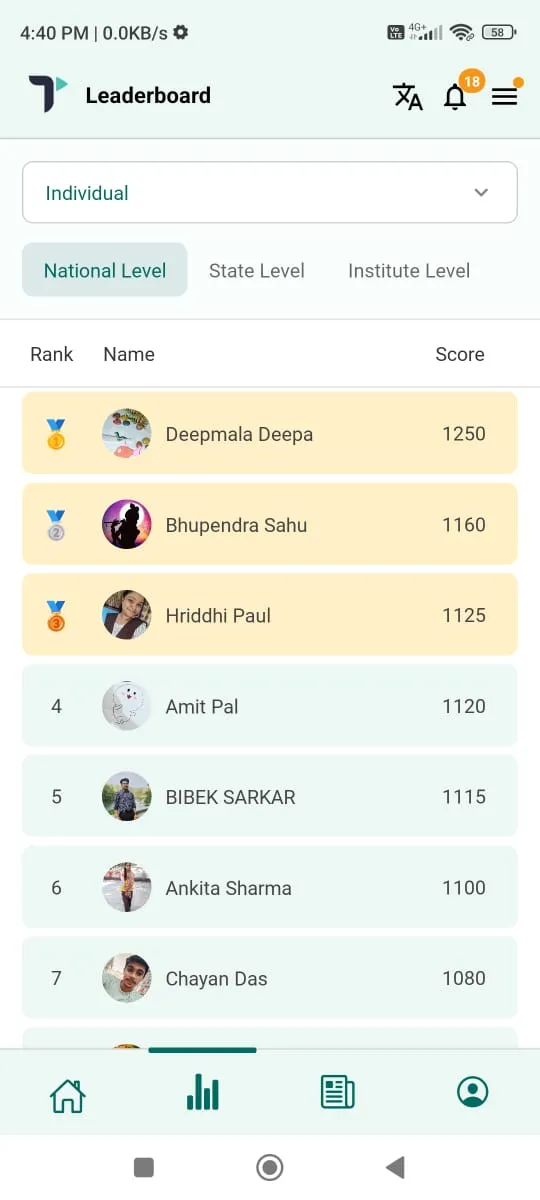The image size is (540, 1200).
Task: Click the dropdown chevron arrow
Action: point(481,193)
